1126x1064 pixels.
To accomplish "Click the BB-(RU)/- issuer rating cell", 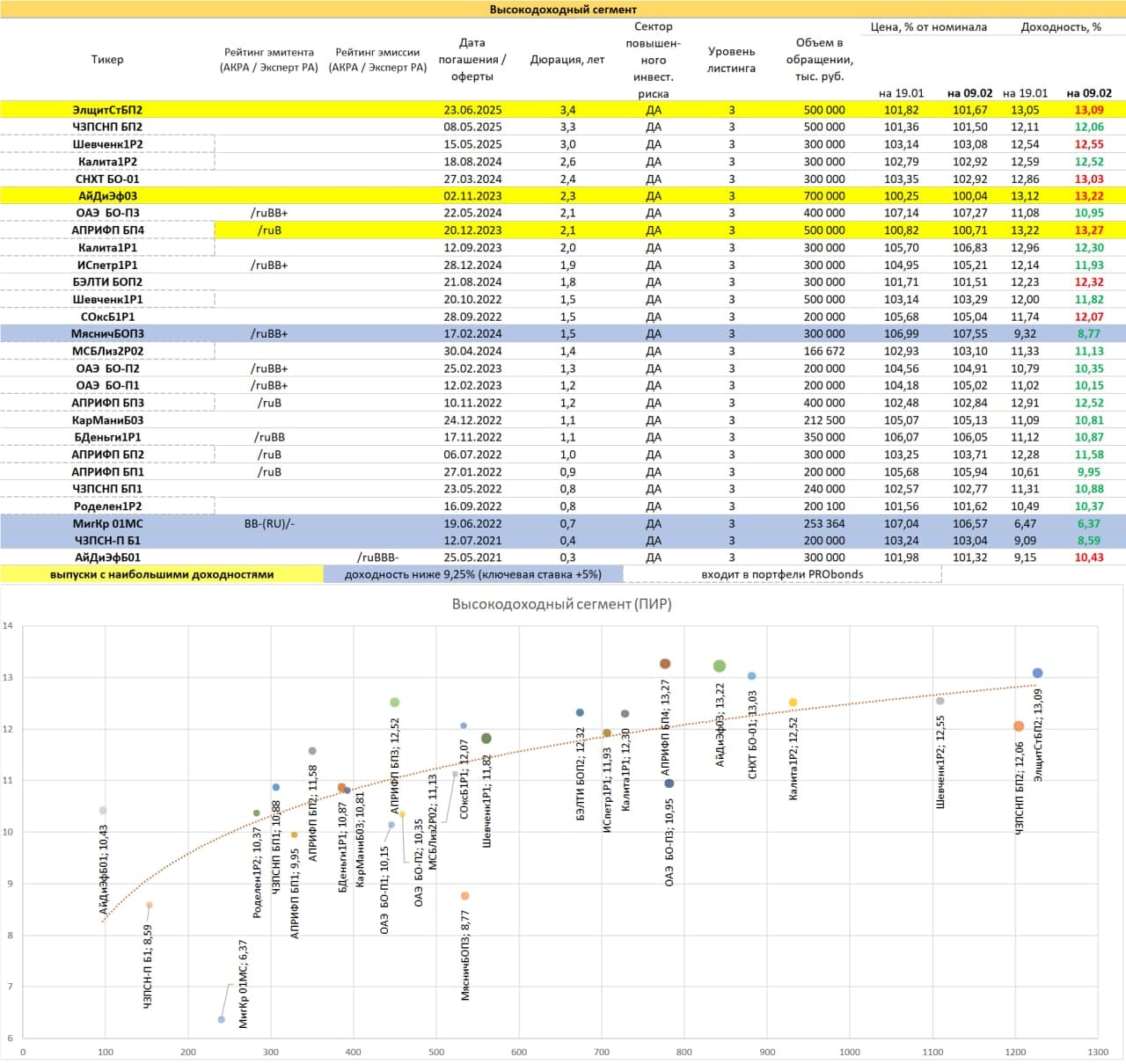I will tap(269, 523).
